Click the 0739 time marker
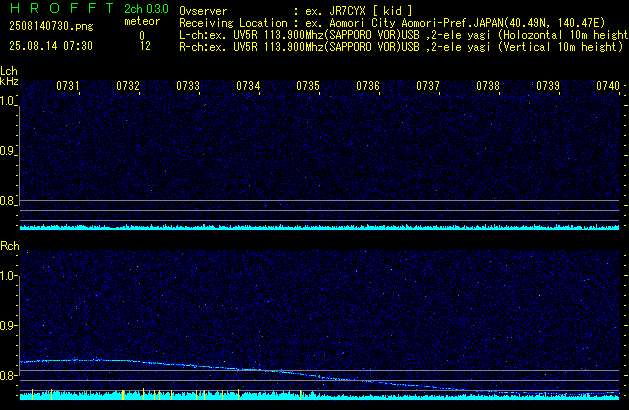Viewport: 629px width, 410px height. coord(548,86)
